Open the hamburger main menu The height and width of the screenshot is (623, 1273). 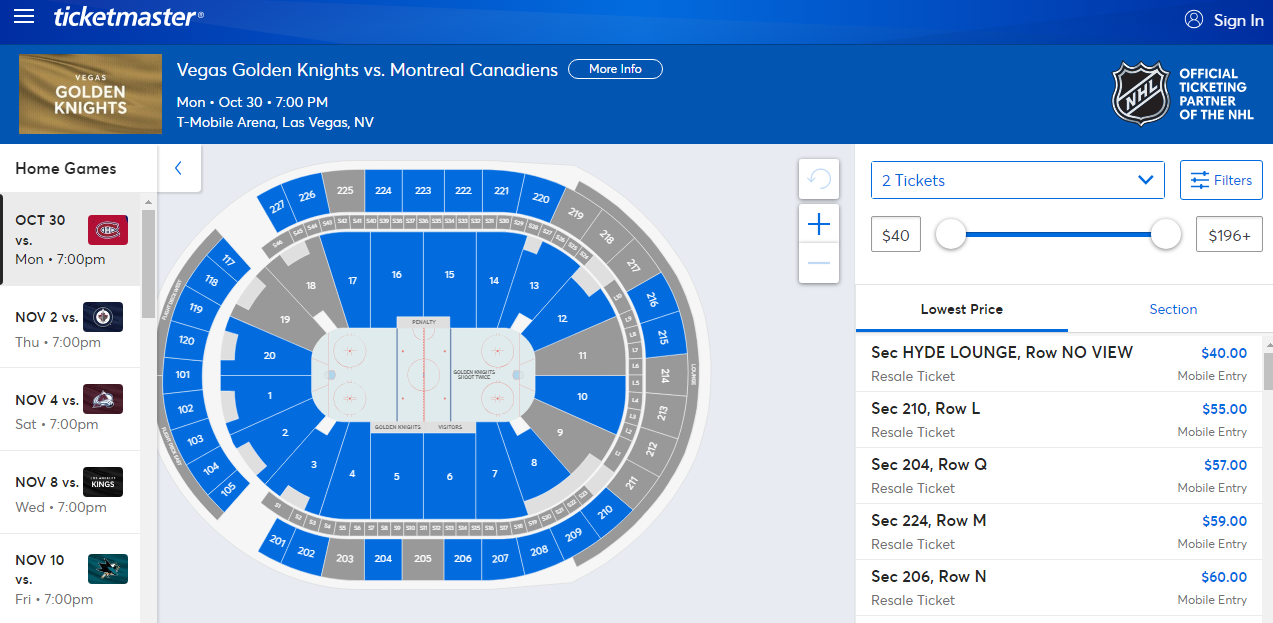point(24,17)
